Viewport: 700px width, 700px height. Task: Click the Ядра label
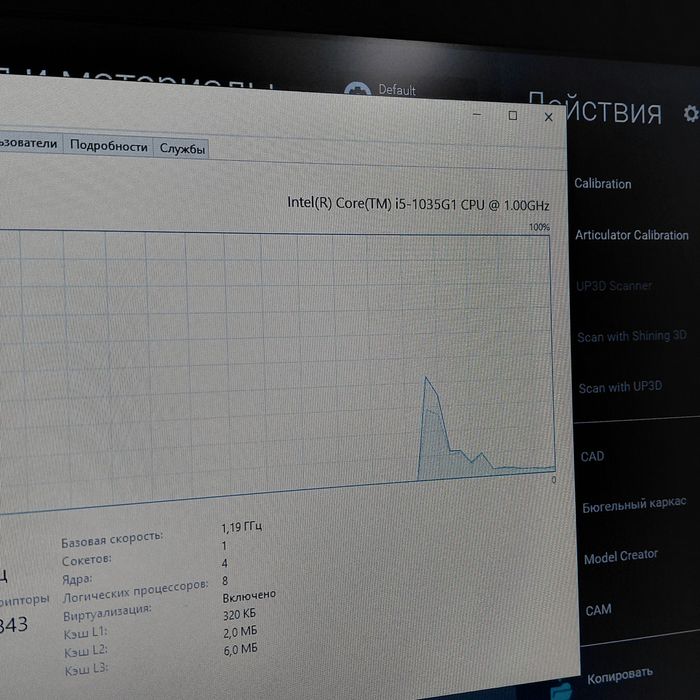tap(77, 579)
